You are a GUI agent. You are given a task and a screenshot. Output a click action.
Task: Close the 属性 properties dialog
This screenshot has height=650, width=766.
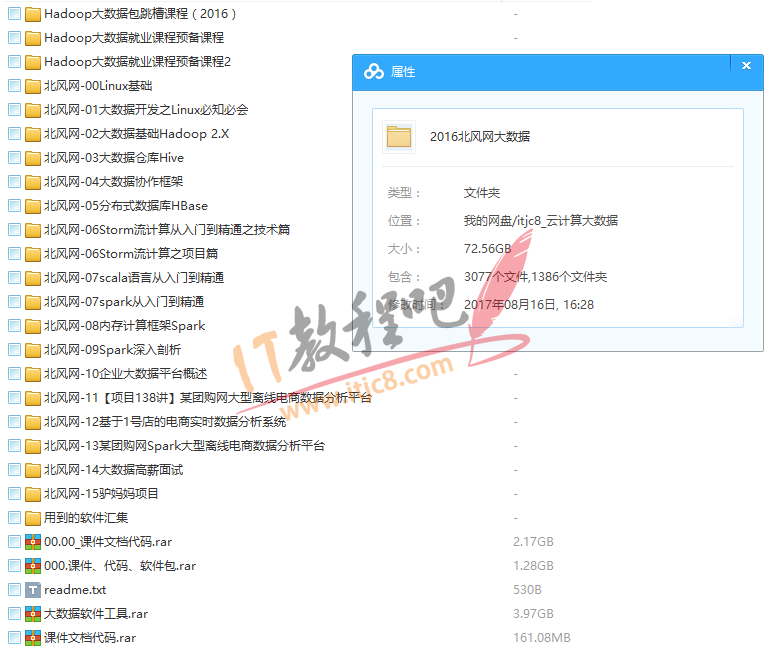746,65
